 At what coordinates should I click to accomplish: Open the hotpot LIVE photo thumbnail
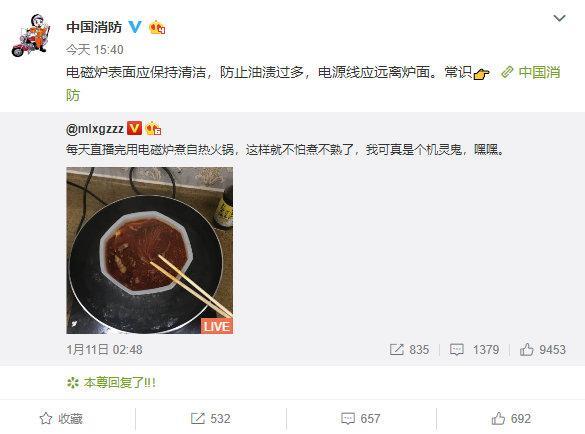tap(150, 250)
